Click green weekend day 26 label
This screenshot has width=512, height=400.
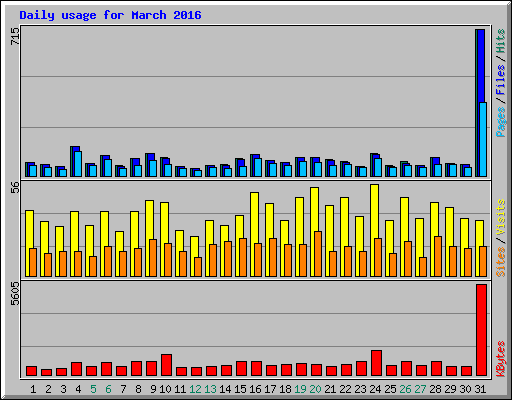(x=405, y=389)
